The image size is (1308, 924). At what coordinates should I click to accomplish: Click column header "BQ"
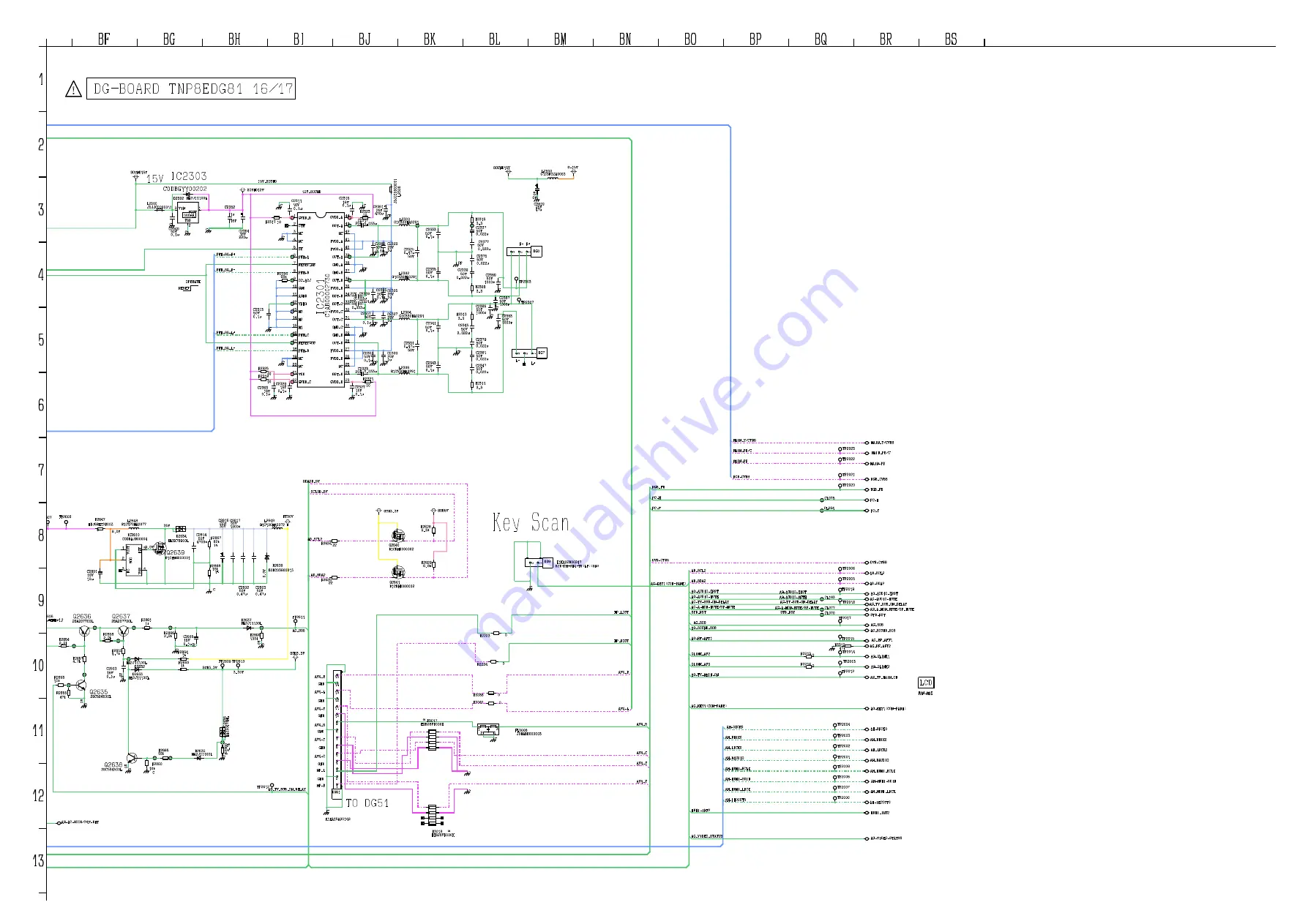pyautogui.click(x=821, y=40)
